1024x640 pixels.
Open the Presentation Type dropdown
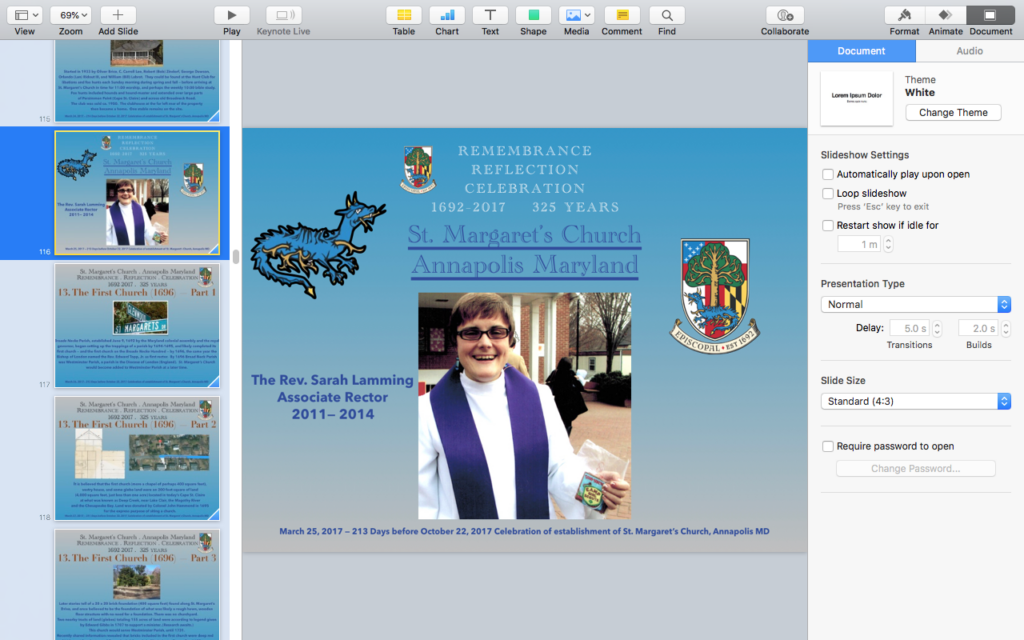pyautogui.click(x=916, y=304)
